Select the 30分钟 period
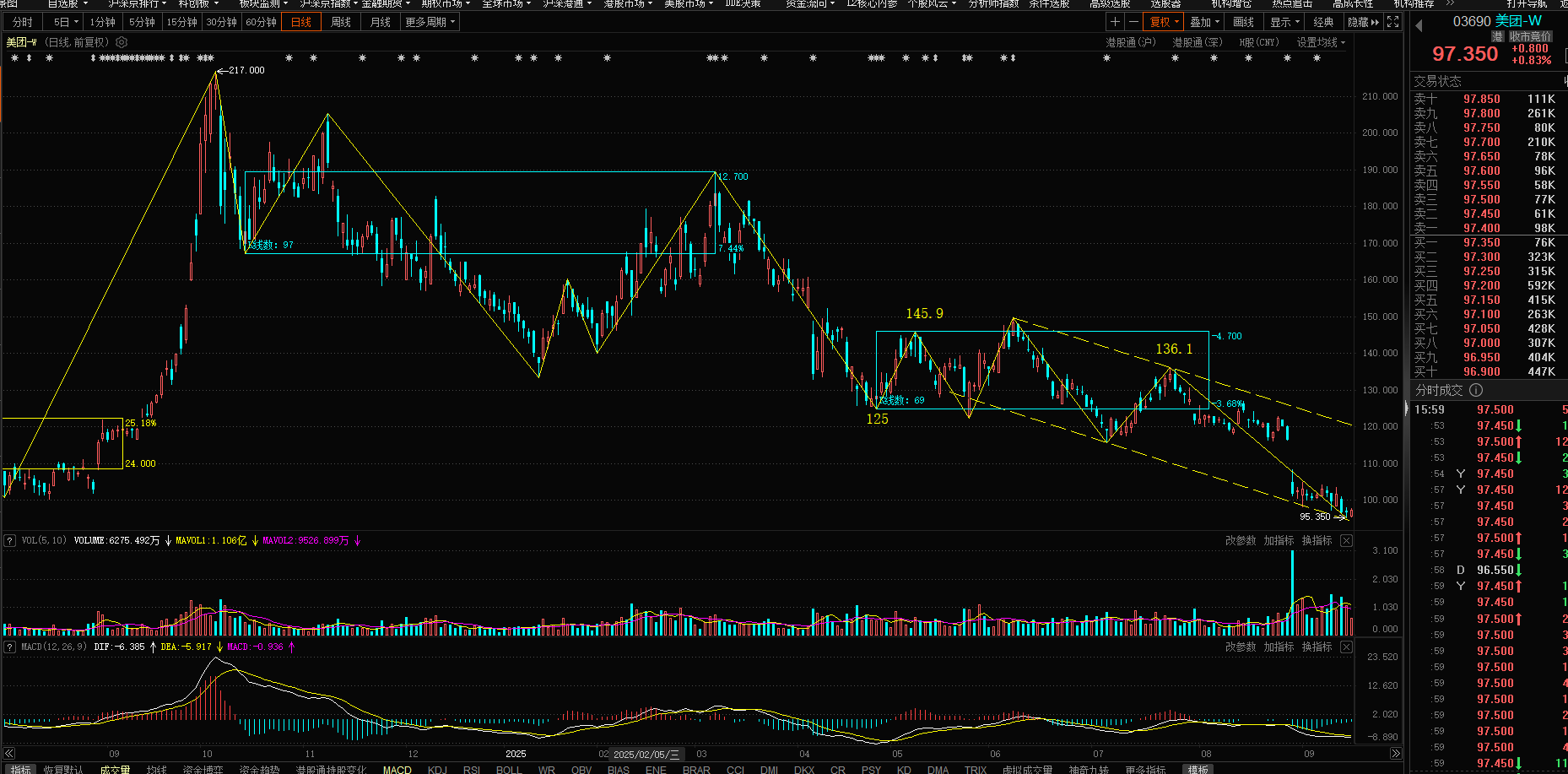Screen dimensions: 1568x774 click(x=221, y=22)
